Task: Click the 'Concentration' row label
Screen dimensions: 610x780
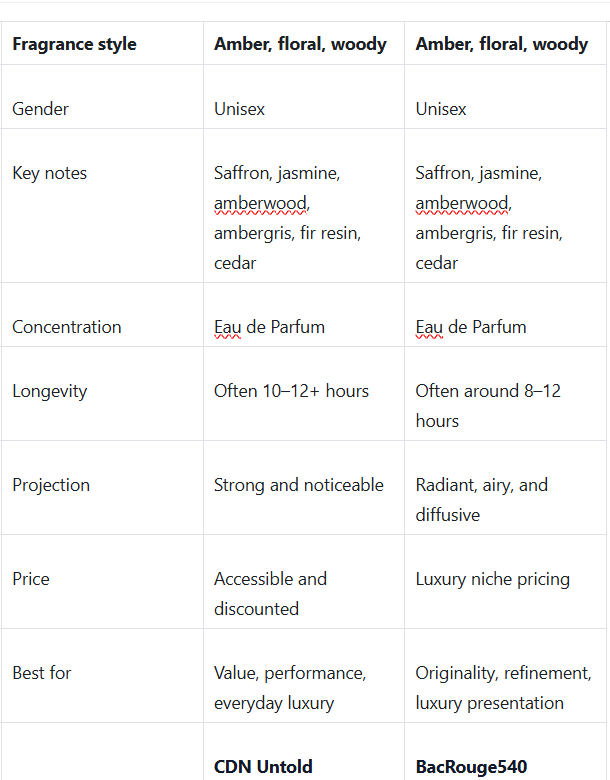Action: [x=67, y=327]
